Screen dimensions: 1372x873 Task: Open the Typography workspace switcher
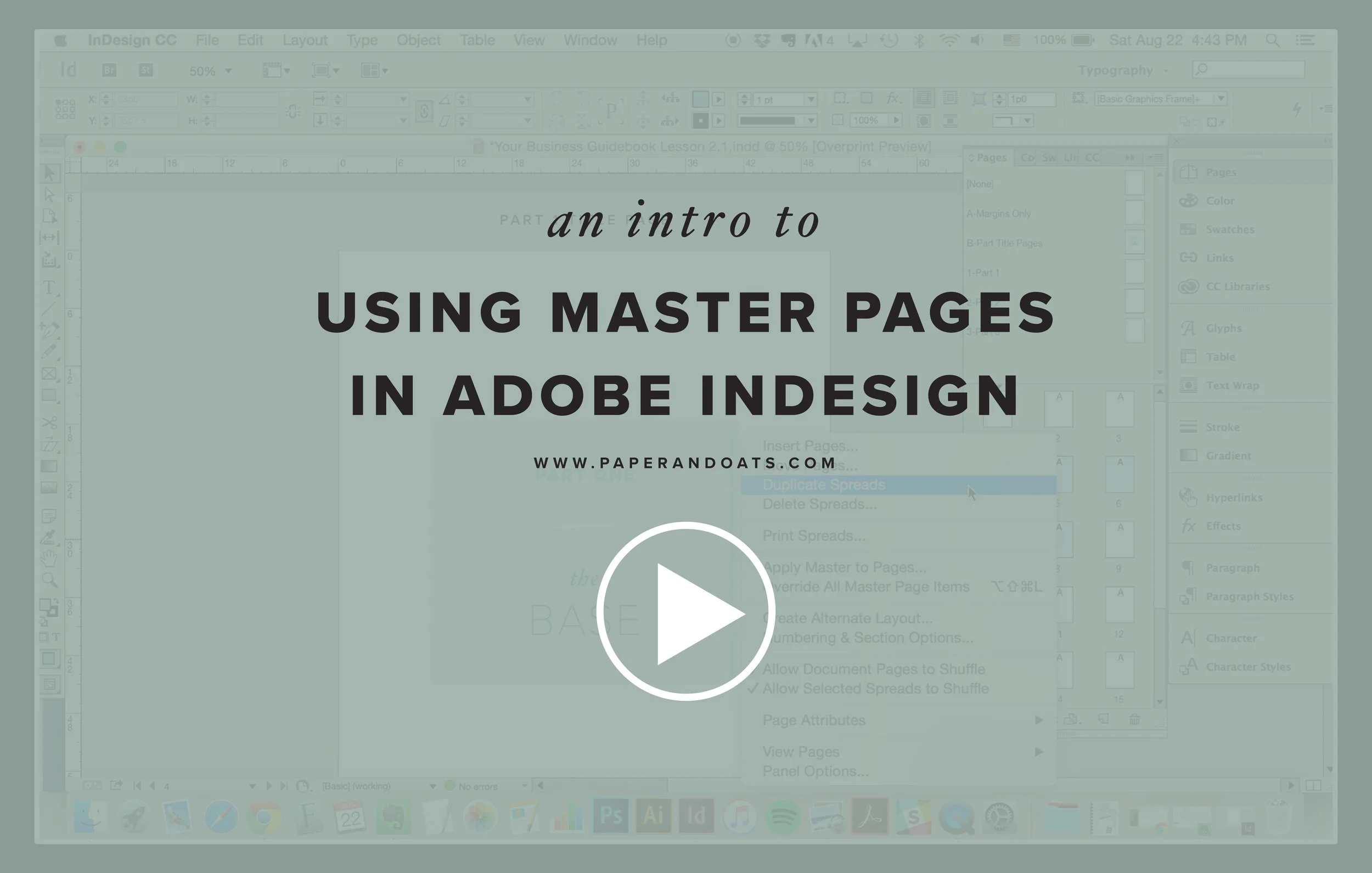click(x=1122, y=71)
